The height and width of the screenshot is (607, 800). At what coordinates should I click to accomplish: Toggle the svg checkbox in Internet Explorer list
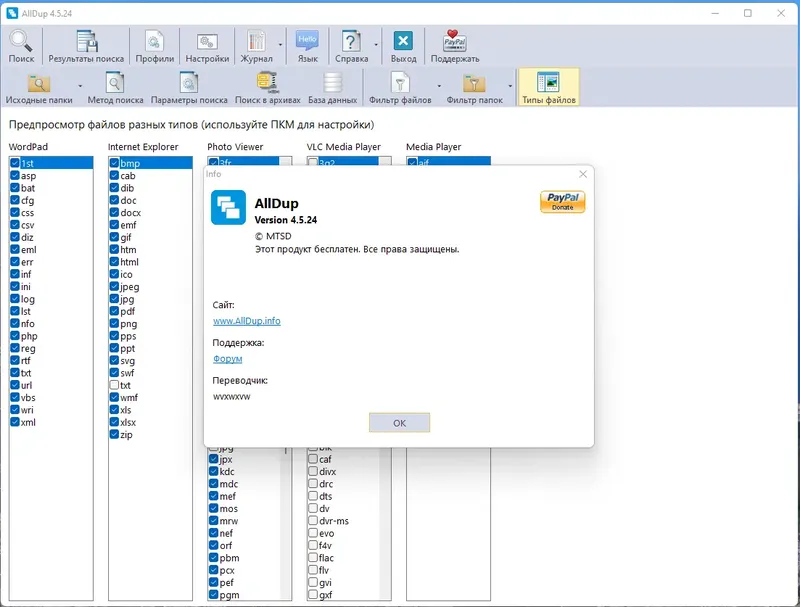pyautogui.click(x=114, y=361)
